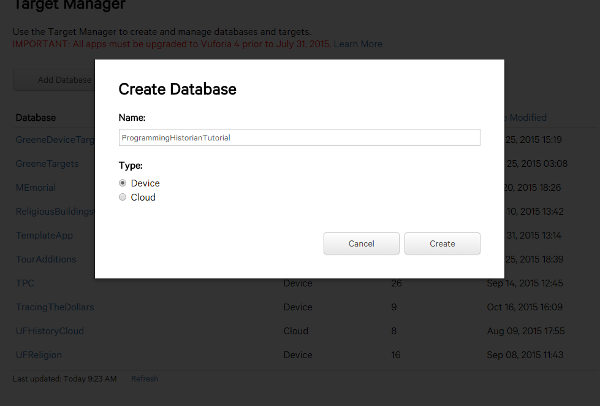Click the Add Database button
Viewport: 600px width, 406px height.
click(x=55, y=79)
